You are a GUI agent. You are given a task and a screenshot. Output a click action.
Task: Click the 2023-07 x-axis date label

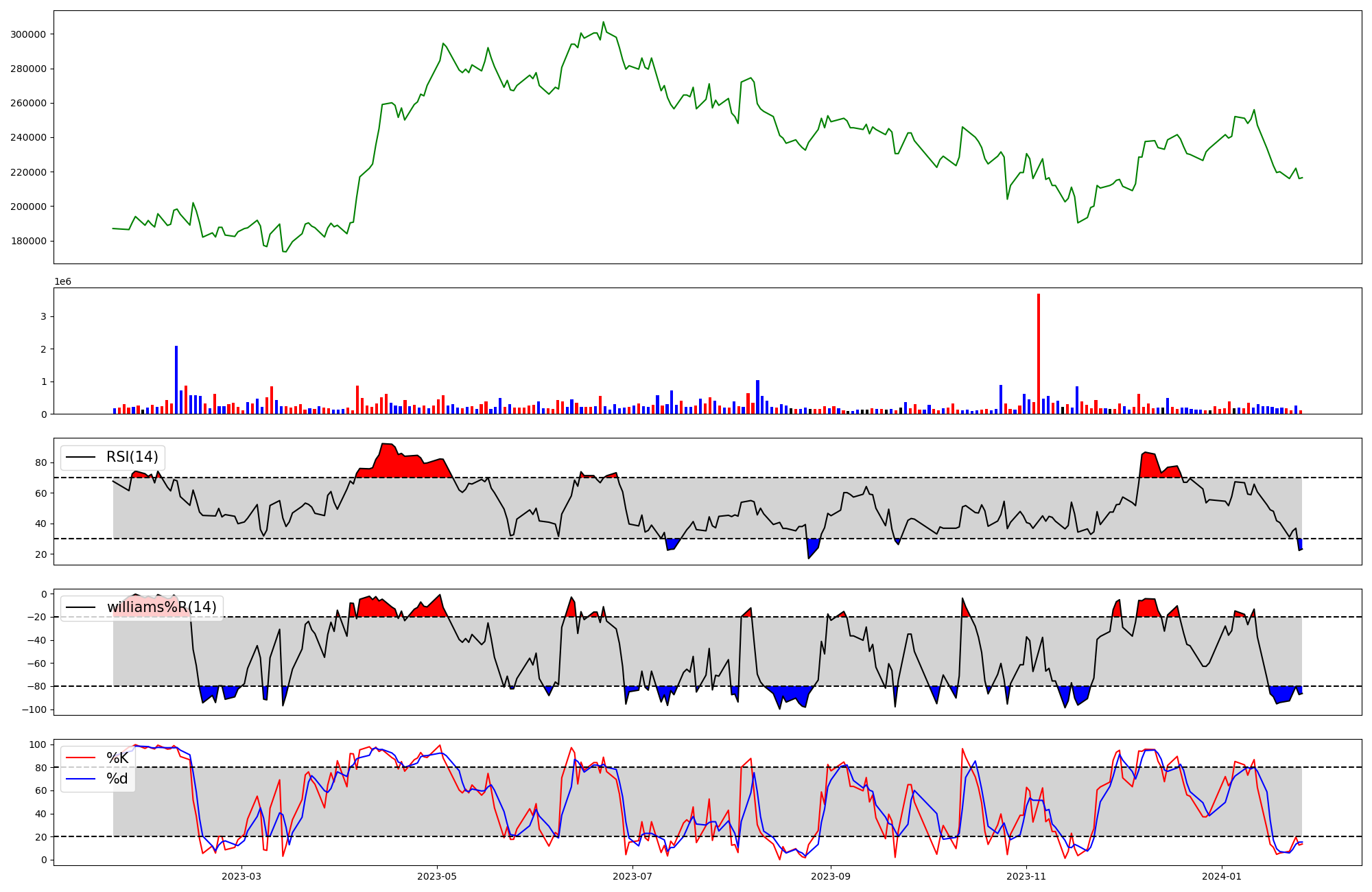632,876
